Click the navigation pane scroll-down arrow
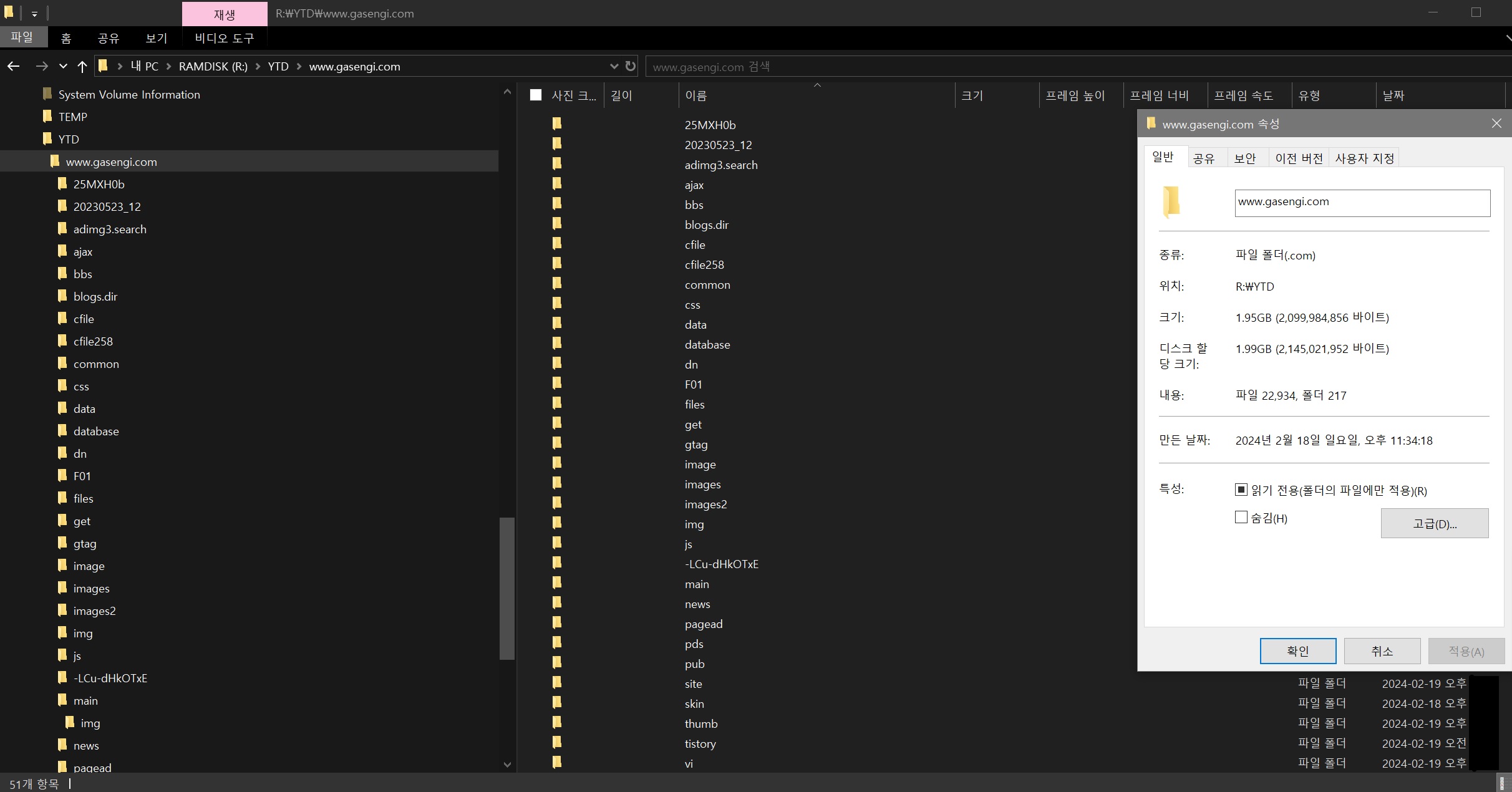Screen dimensions: 1512x792 click(x=507, y=765)
